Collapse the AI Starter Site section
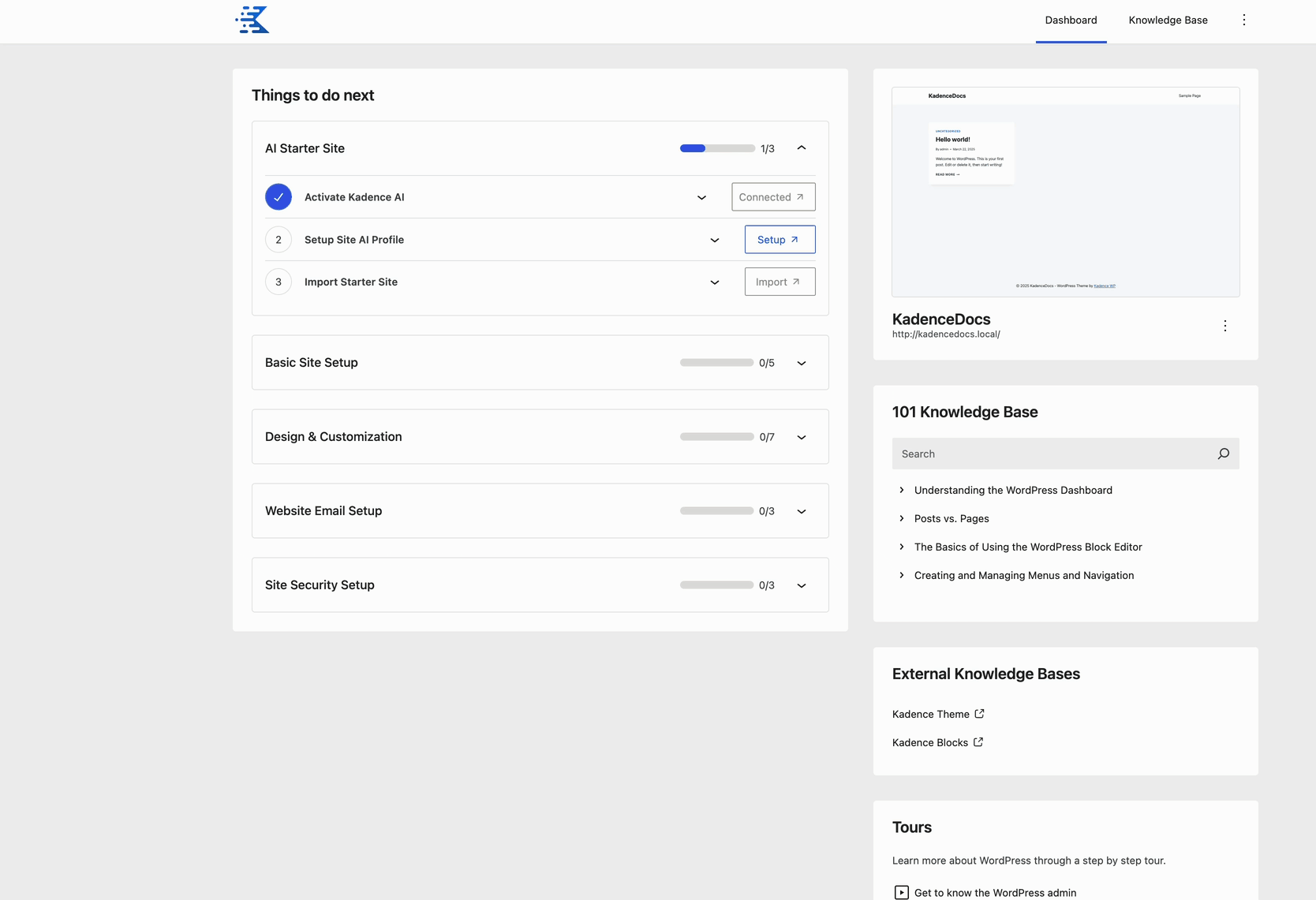Viewport: 1316px width, 900px height. [802, 148]
